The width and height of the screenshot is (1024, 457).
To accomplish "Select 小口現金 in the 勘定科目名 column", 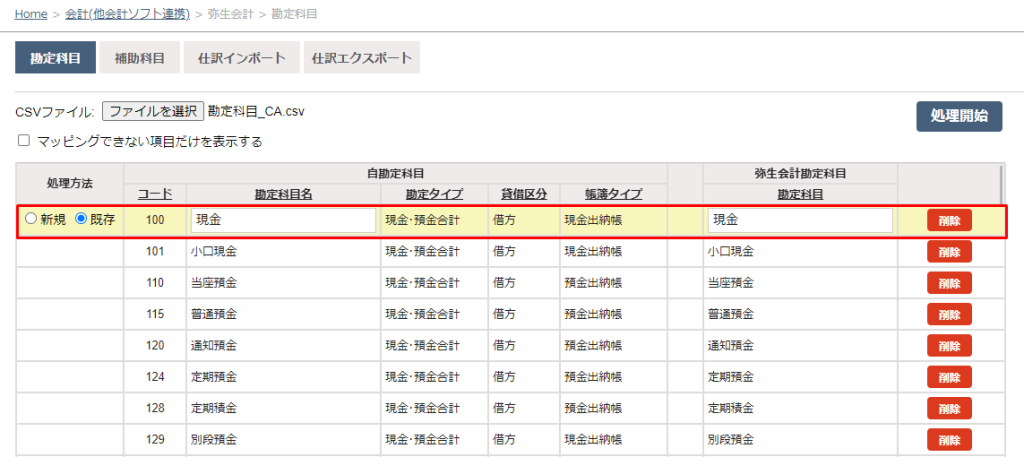I will pos(215,252).
